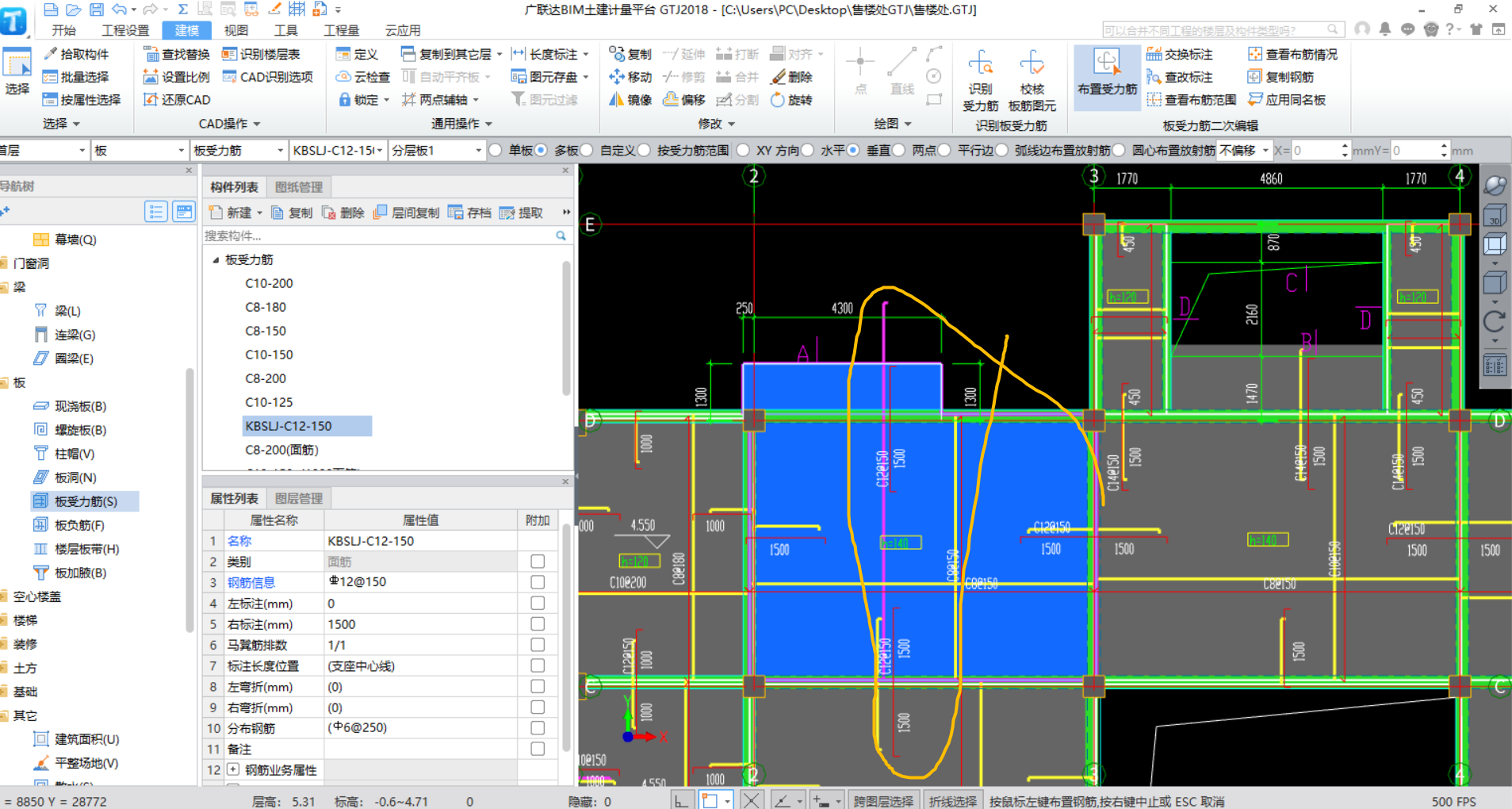Open 识别楼层表 tool
Image resolution: width=1512 pixels, height=809 pixels.
tap(261, 54)
